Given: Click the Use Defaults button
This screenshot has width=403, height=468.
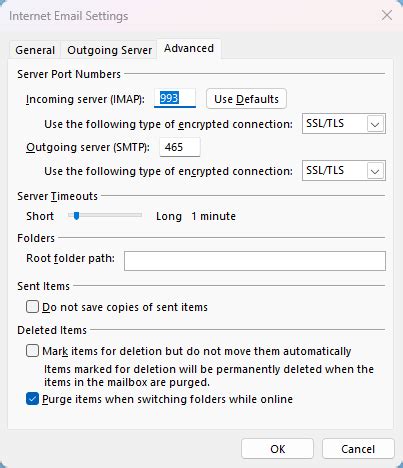Looking at the screenshot, I should point(246,99).
